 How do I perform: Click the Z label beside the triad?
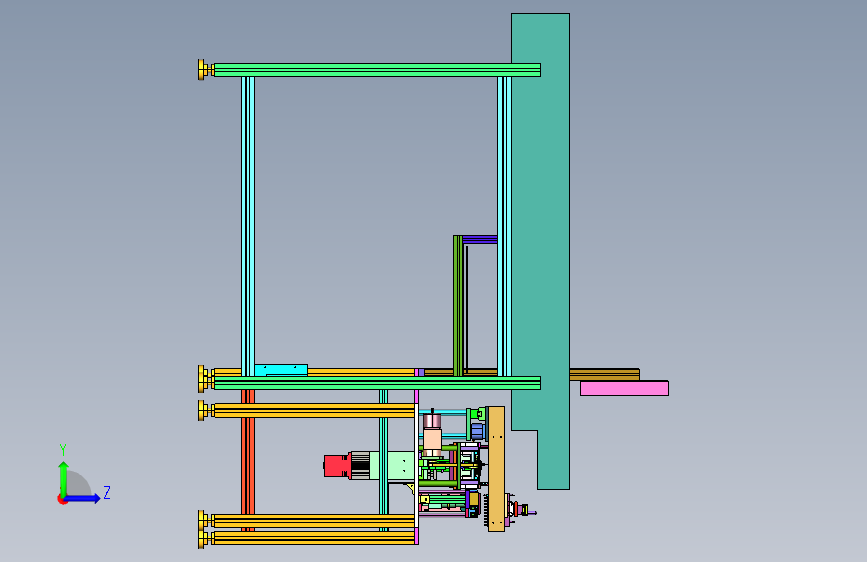click(107, 492)
